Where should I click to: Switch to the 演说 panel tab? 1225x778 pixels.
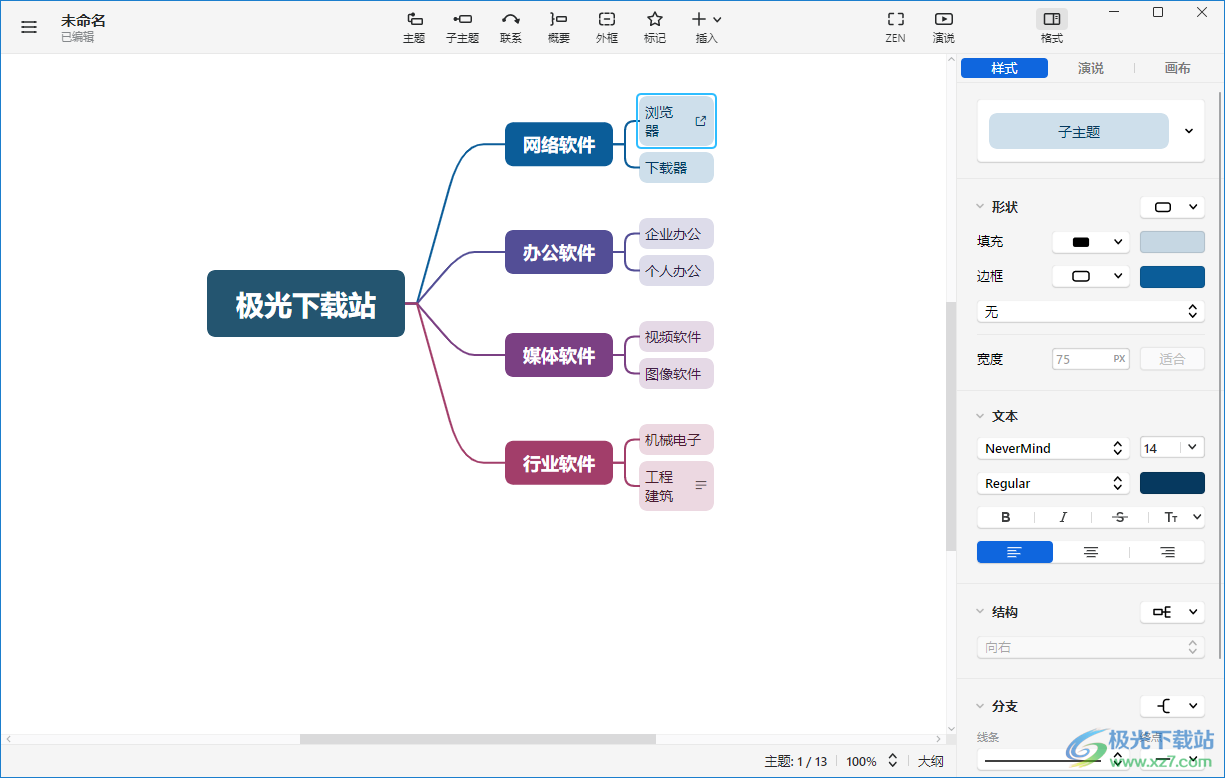[1091, 68]
